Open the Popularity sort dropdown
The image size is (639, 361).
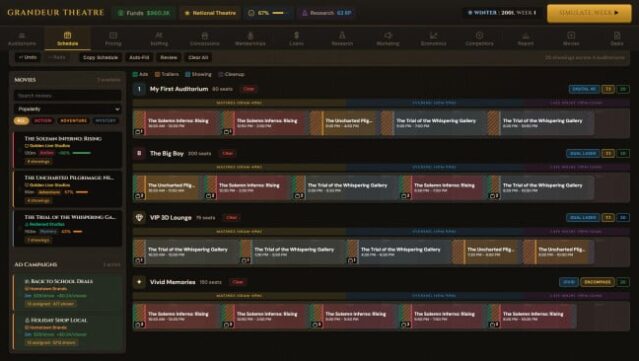68,109
